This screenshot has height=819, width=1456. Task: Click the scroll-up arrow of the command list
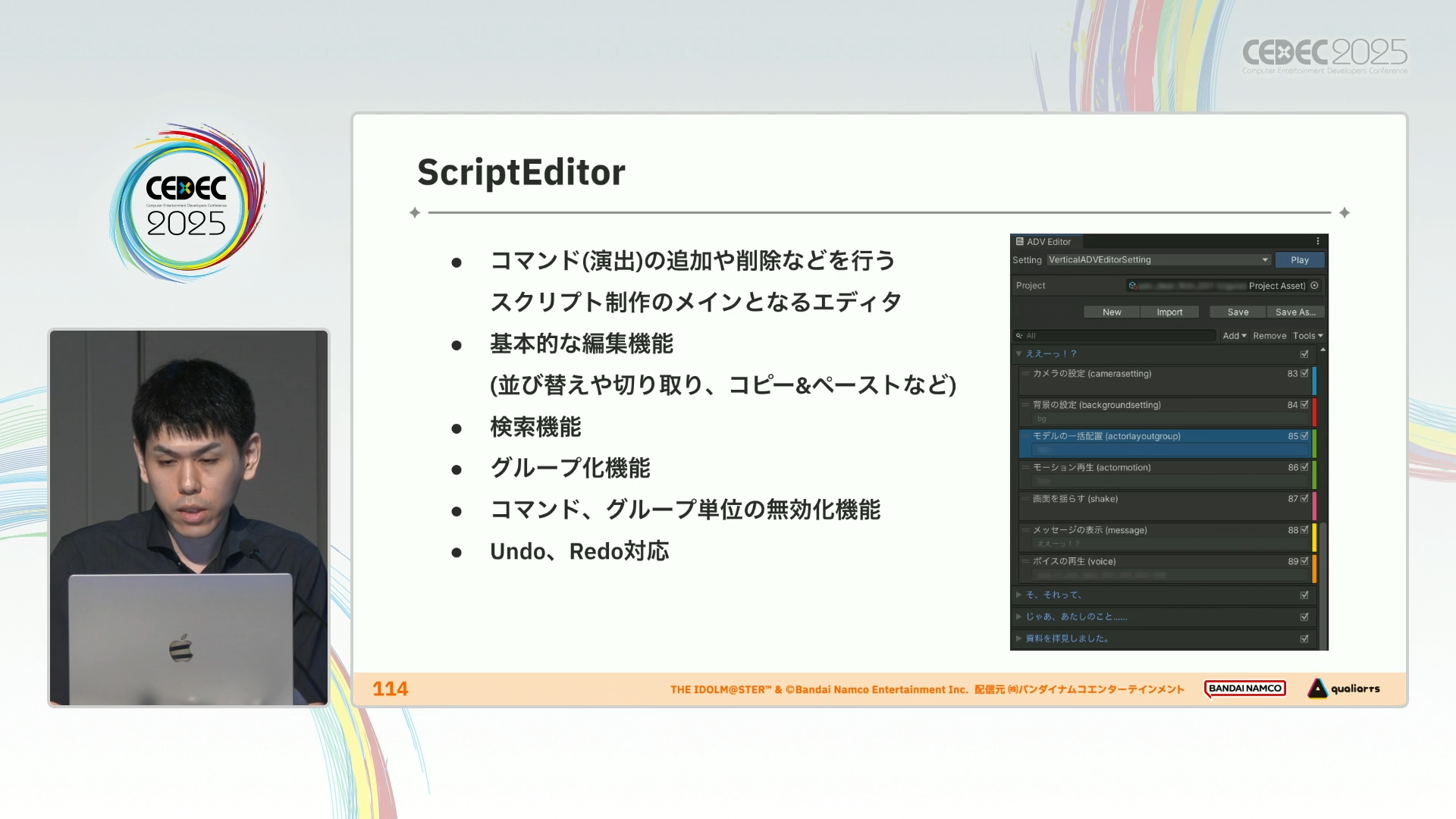tap(1323, 350)
